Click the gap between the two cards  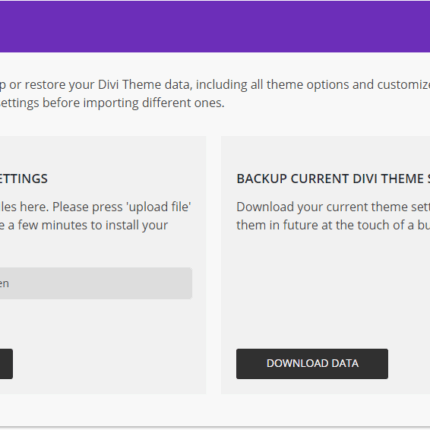click(x=213, y=265)
